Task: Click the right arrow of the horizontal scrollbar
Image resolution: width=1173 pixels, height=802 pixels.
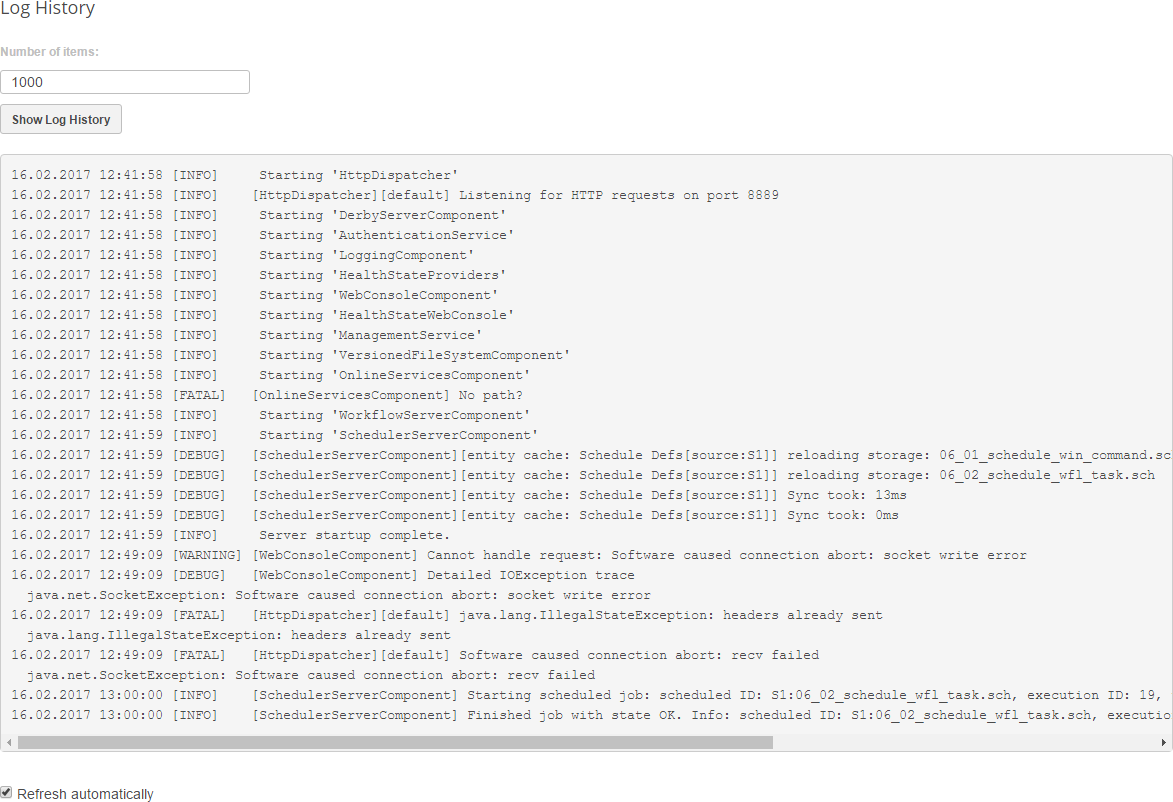Action: [1164, 743]
